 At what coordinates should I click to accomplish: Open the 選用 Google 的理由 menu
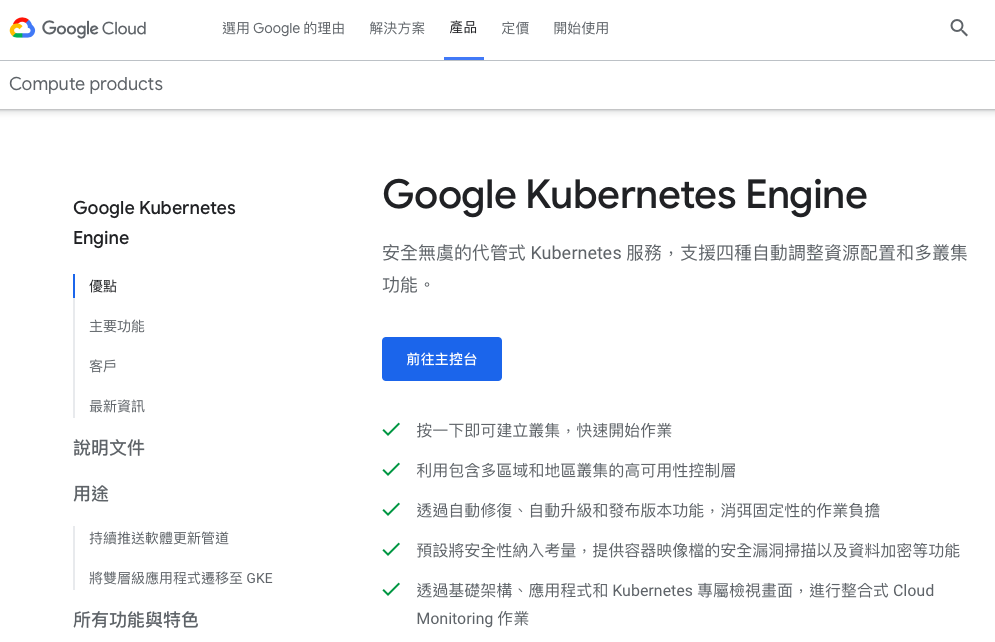coord(283,28)
